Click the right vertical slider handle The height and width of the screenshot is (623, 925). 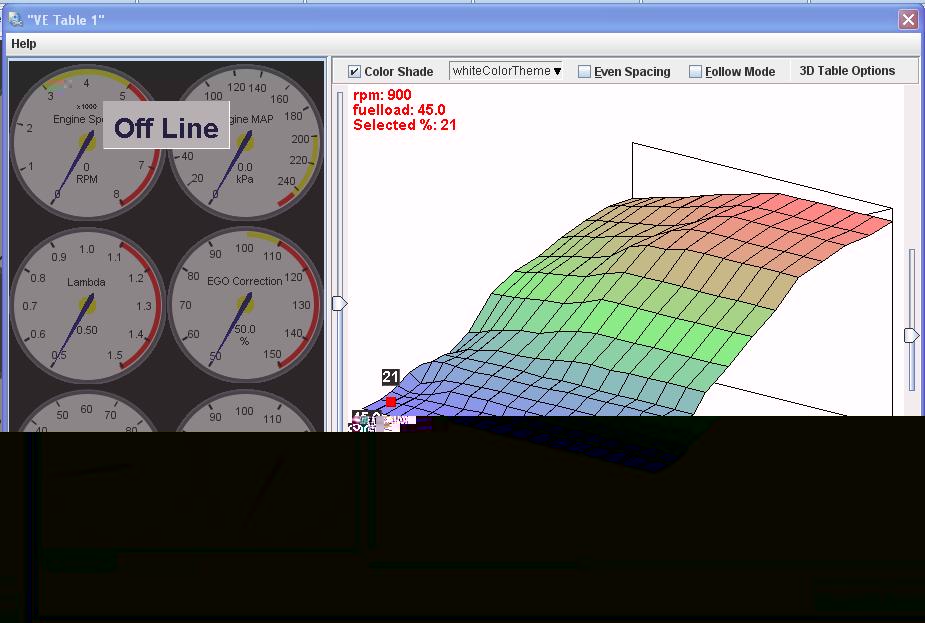point(911,336)
